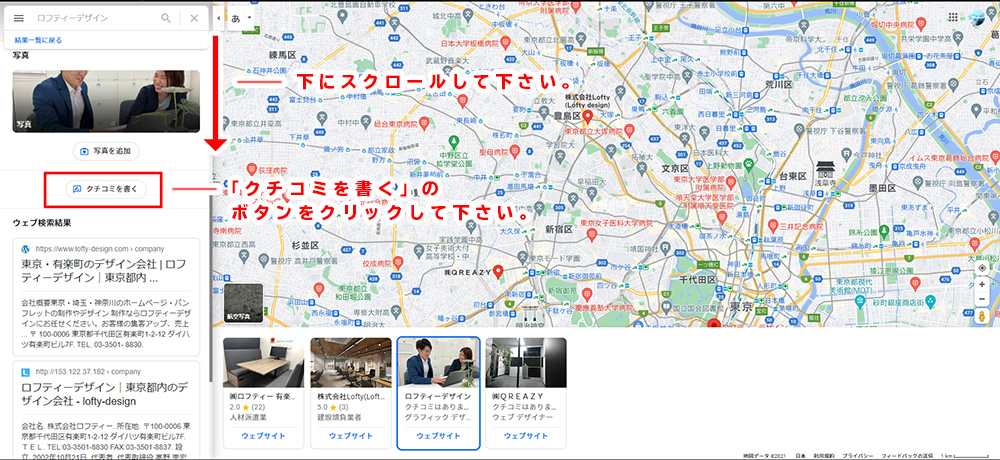The height and width of the screenshot is (460, 1000).
Task: Open ウェブサイト for ㈱QREAZY card
Action: coord(526,436)
